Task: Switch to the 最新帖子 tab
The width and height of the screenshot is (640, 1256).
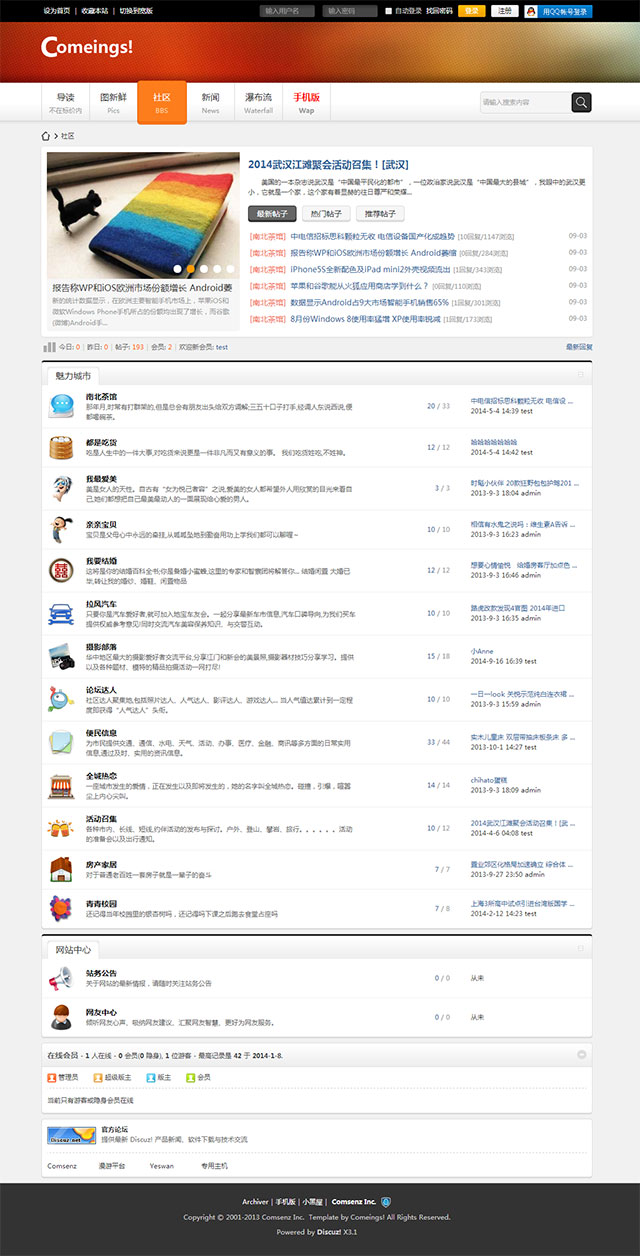Action: point(272,213)
